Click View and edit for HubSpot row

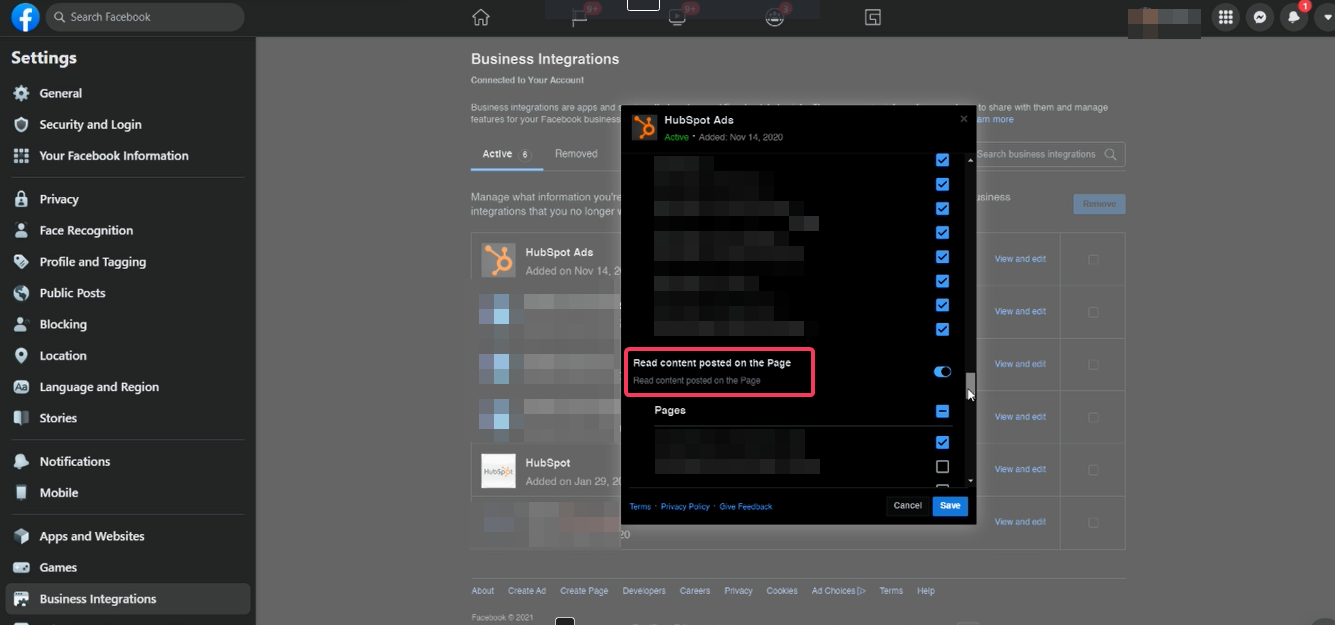coord(1020,469)
